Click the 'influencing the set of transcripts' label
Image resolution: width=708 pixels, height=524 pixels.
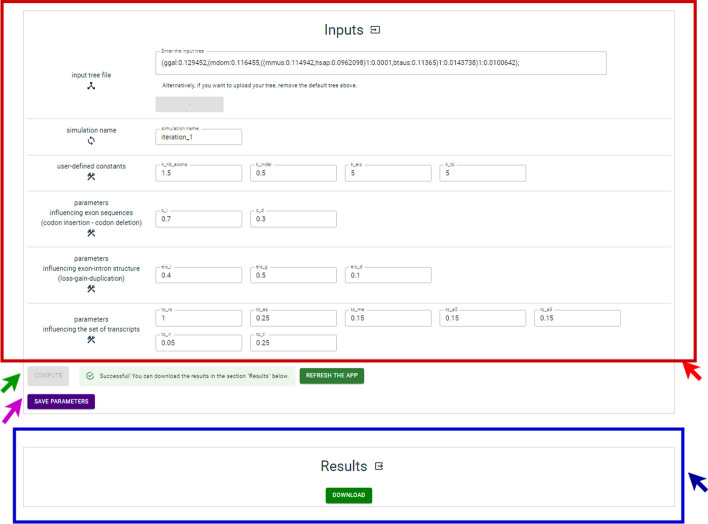tap(91, 329)
